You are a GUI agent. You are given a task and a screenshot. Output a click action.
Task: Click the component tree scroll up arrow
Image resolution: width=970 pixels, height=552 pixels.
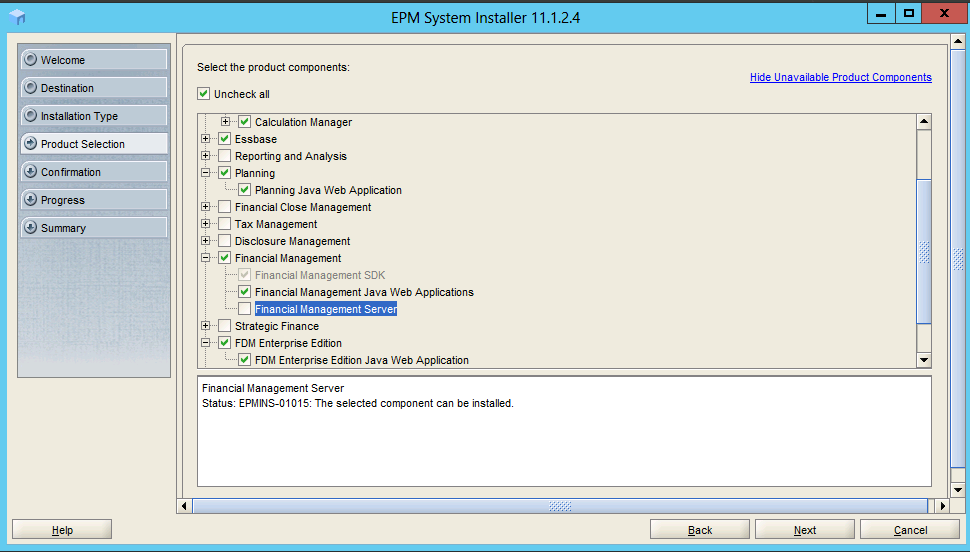click(x=924, y=121)
